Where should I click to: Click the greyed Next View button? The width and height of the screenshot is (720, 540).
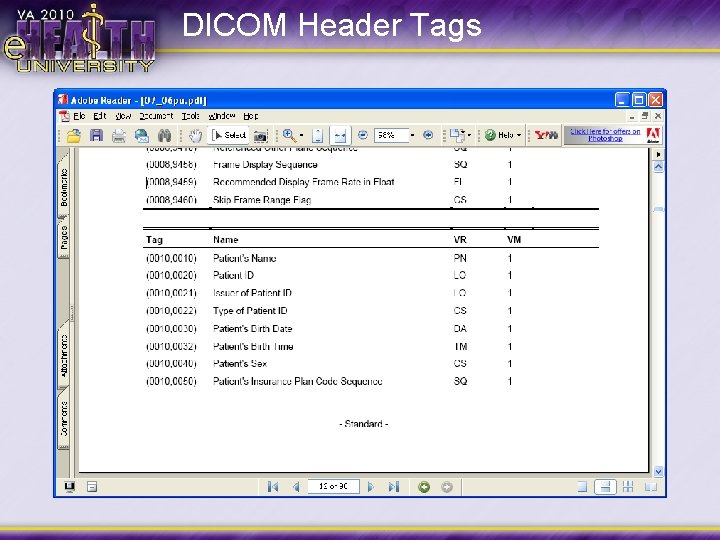(x=447, y=487)
